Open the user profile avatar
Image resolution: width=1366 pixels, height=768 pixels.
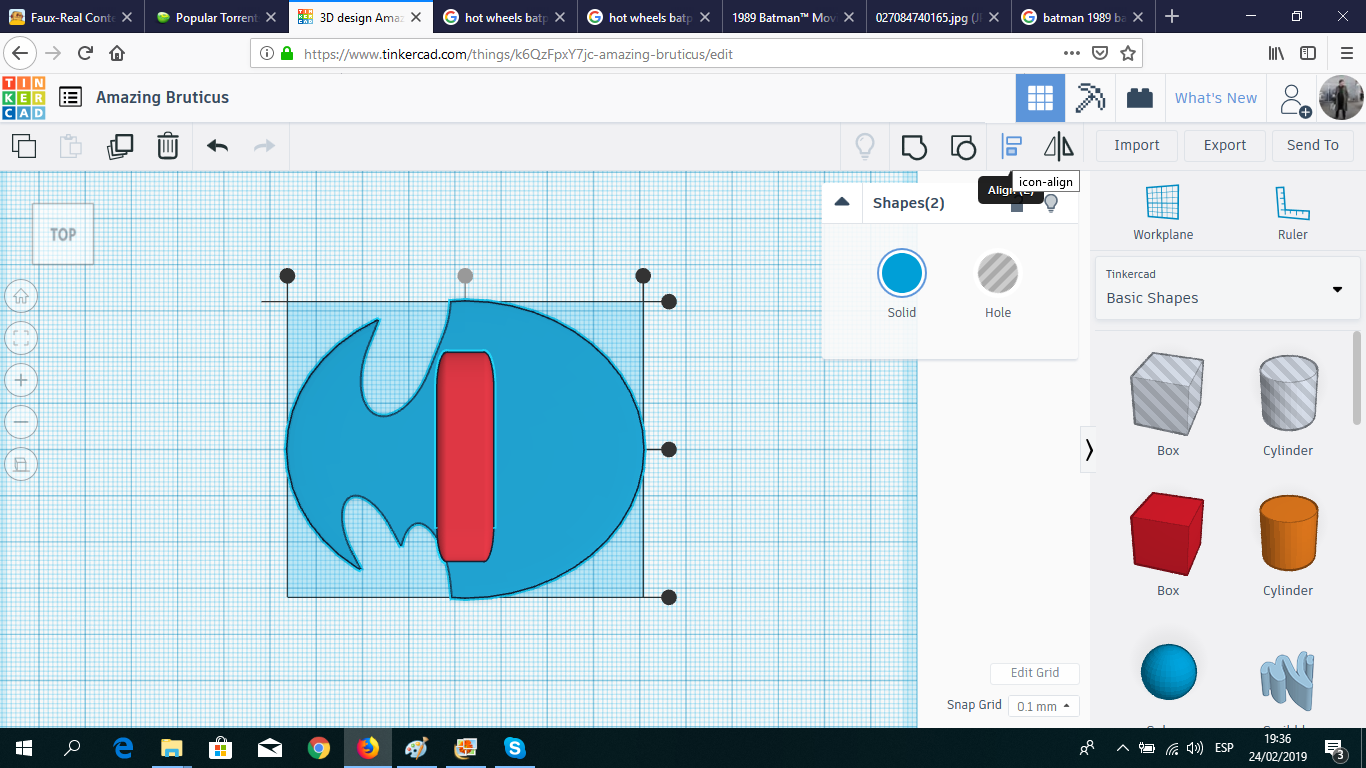point(1341,98)
